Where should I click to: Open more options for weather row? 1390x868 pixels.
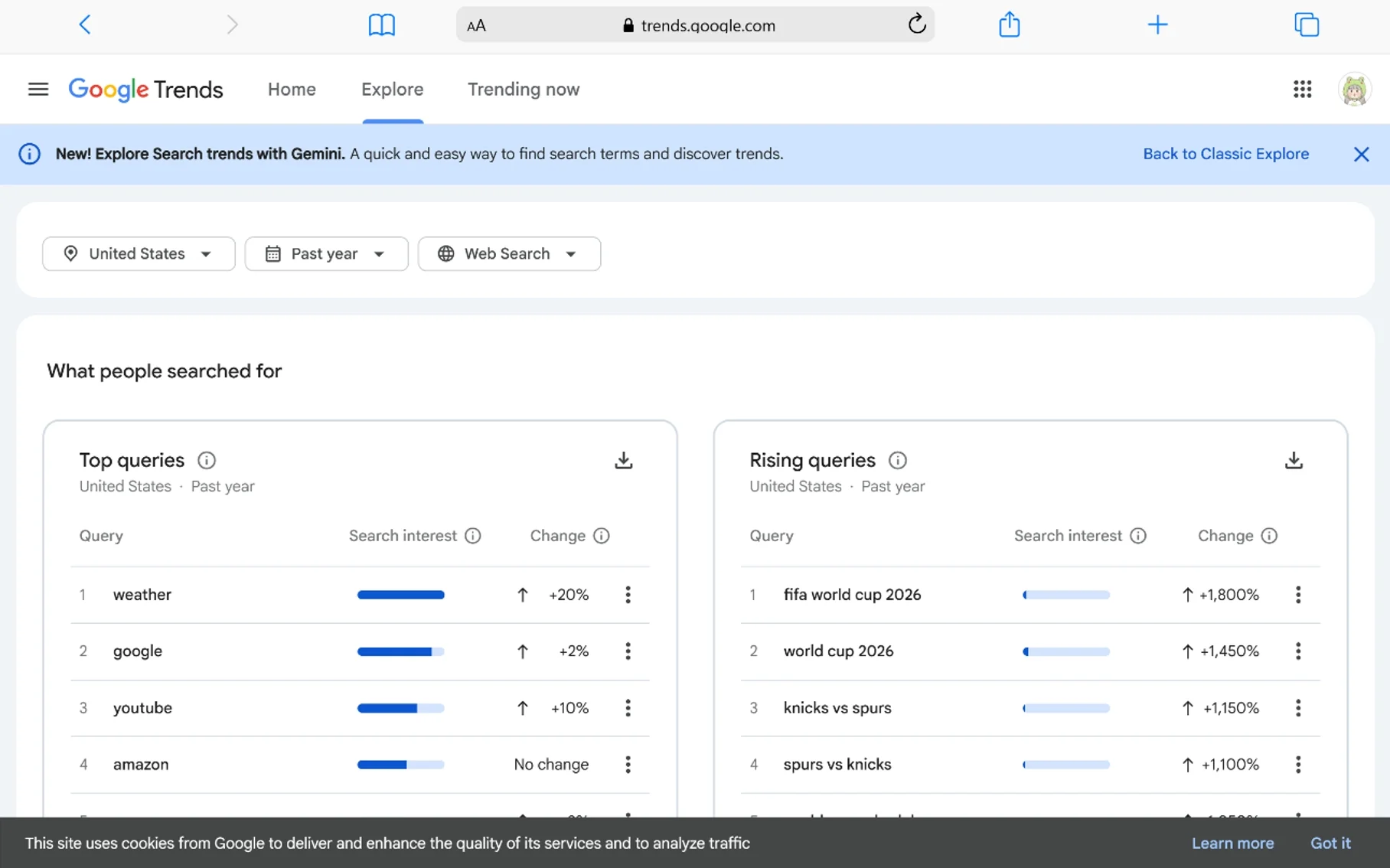[x=628, y=595]
